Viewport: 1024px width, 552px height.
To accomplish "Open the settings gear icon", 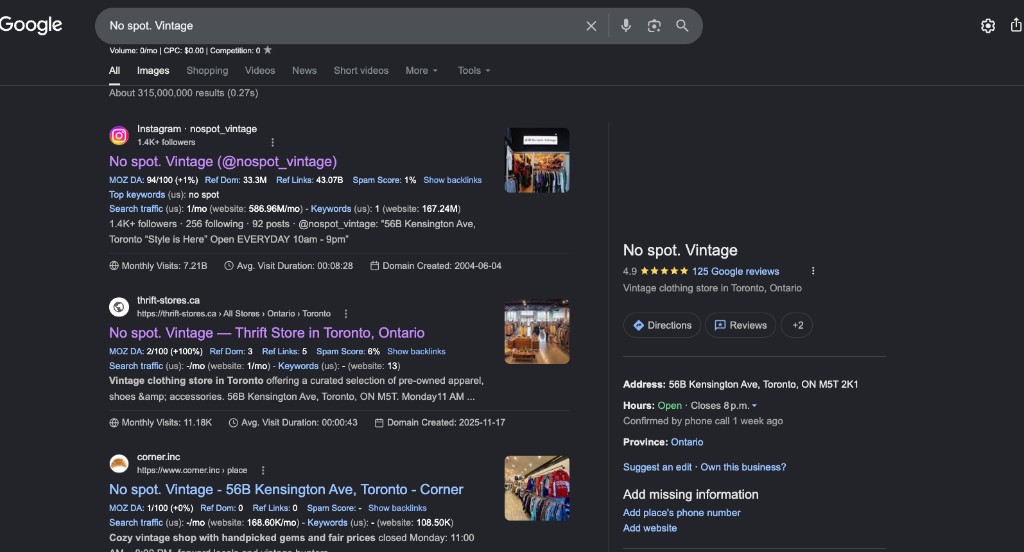I will point(987,25).
